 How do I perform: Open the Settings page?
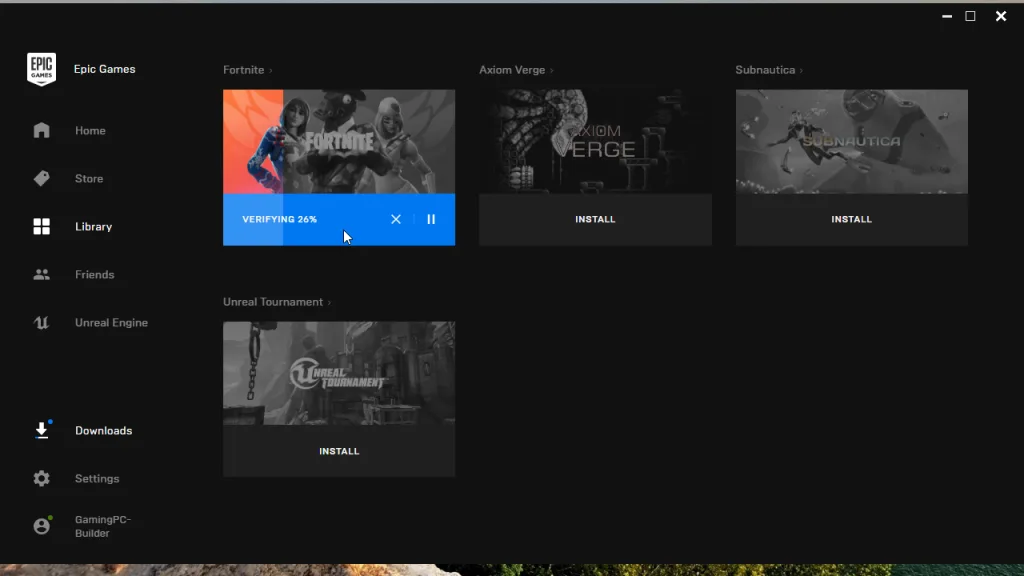(x=97, y=479)
